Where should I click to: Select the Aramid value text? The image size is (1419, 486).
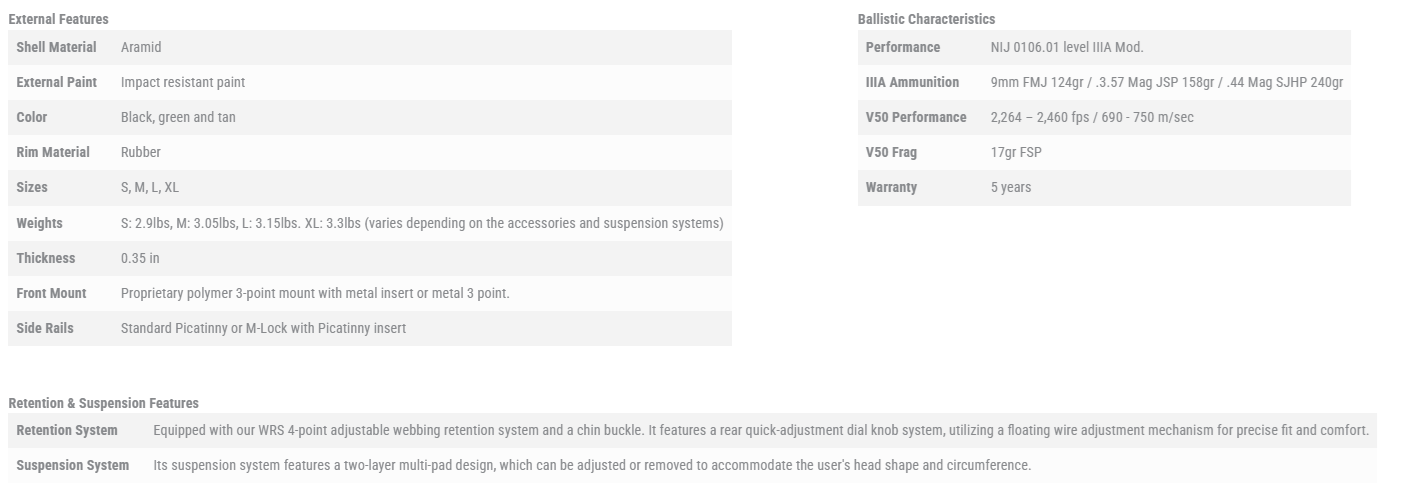(x=141, y=47)
